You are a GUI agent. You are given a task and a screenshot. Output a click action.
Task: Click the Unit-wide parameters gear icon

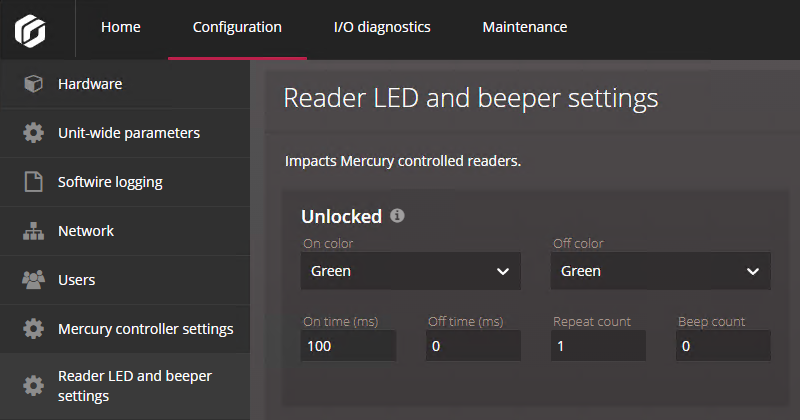(x=33, y=133)
